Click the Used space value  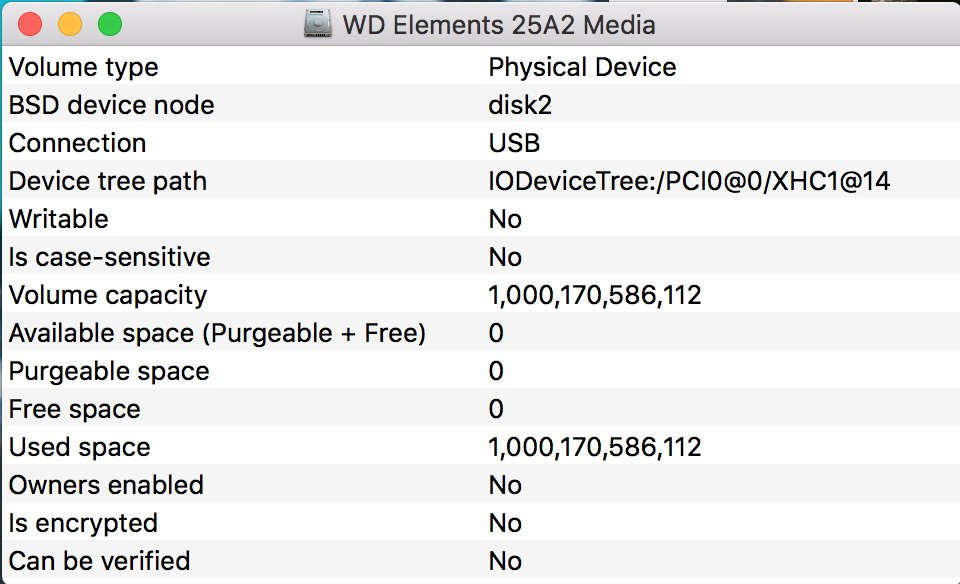(594, 447)
